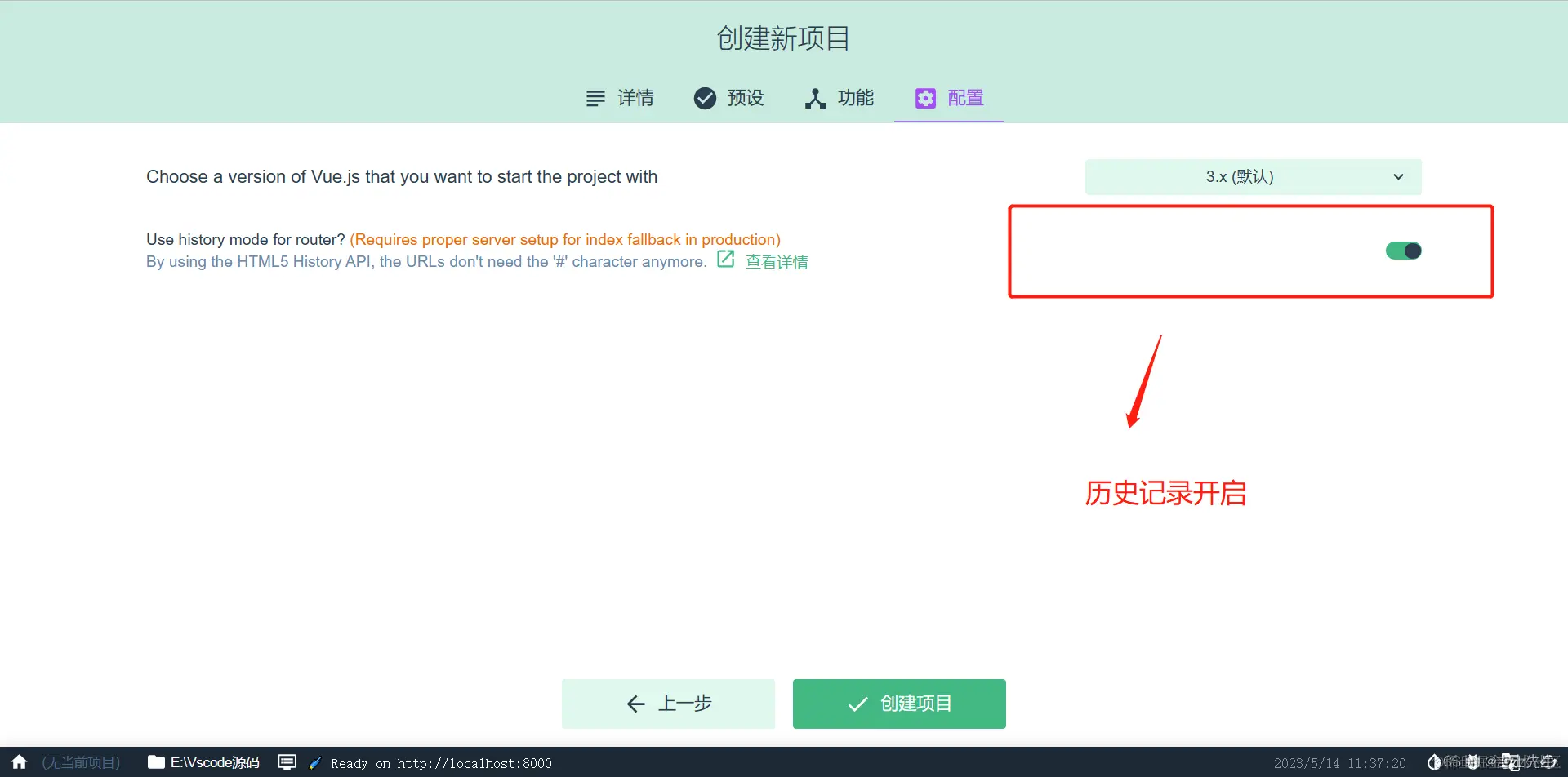Image resolution: width=1568 pixels, height=777 pixels.
Task: Click the checkmark icon on the 预设 tab
Action: [x=706, y=98]
